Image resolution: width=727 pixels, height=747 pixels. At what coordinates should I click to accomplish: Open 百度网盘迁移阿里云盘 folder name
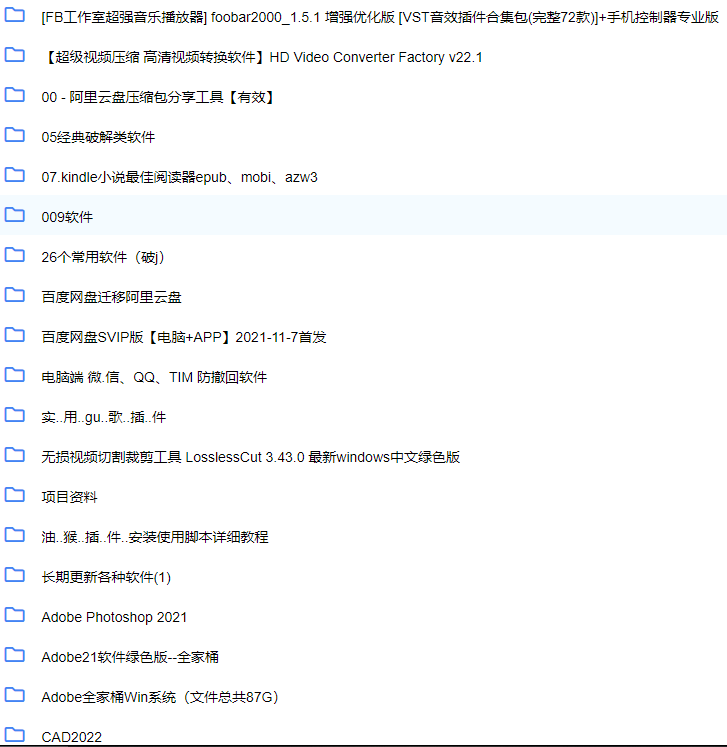[111, 298]
